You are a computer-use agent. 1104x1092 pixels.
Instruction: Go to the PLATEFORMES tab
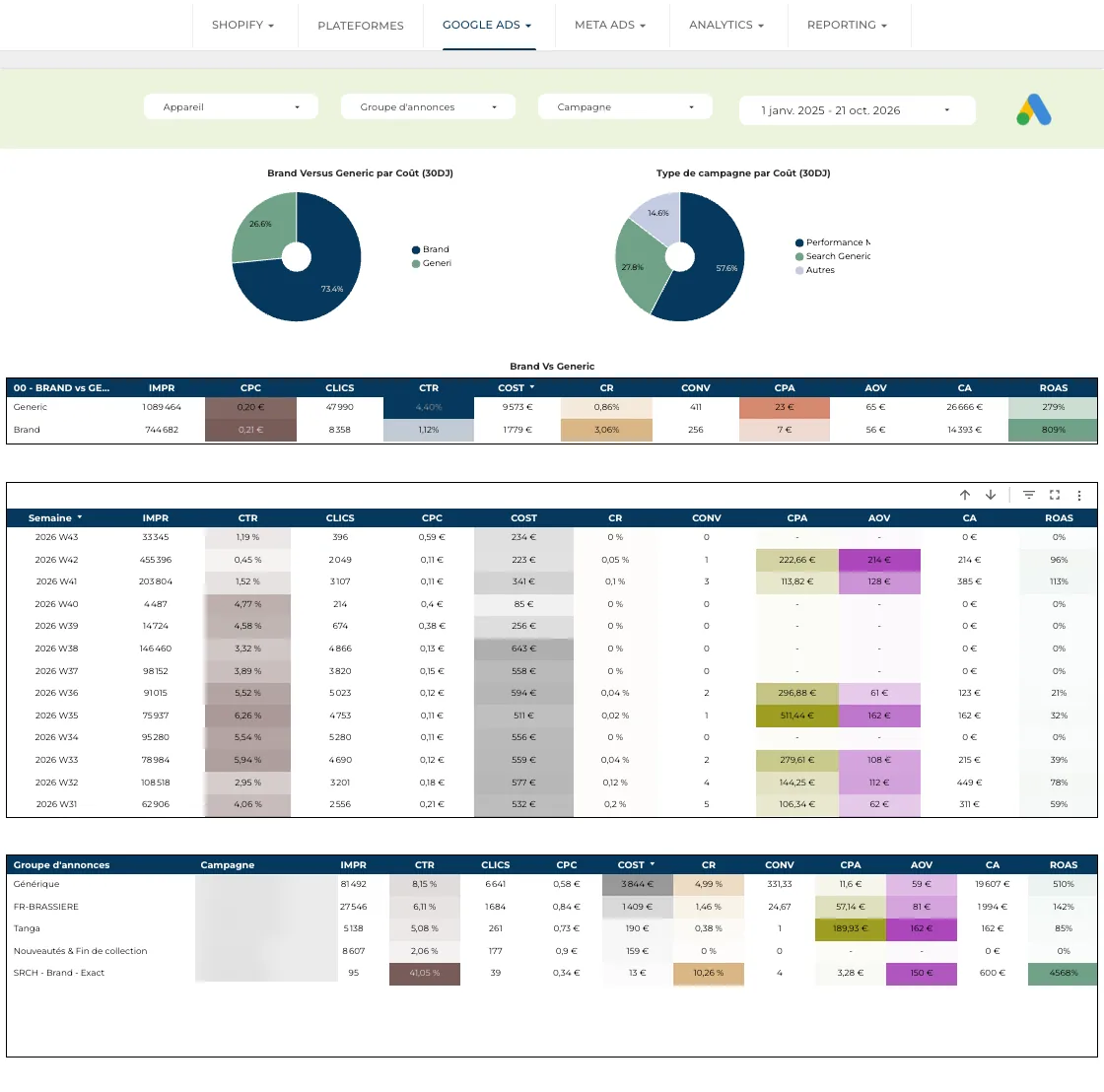click(361, 26)
